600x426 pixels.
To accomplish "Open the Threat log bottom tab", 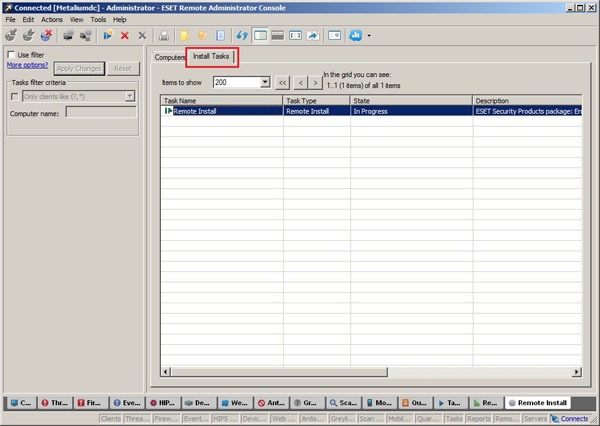I will [55, 403].
